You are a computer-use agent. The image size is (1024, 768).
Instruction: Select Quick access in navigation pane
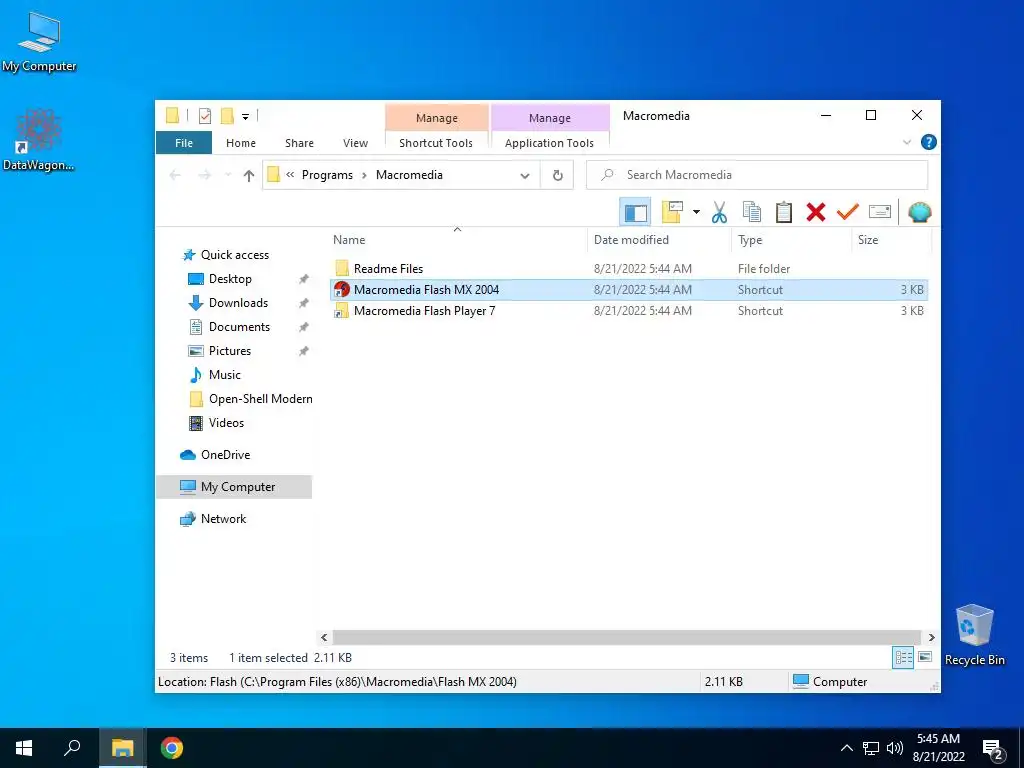pyautogui.click(x=234, y=255)
